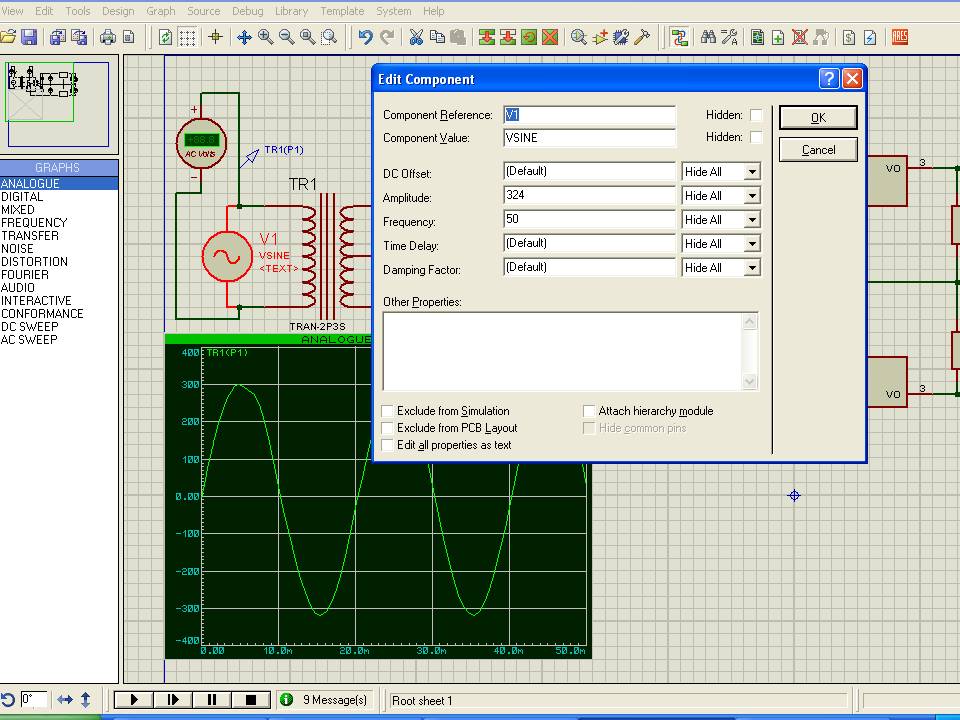
Task: Check Exclude from PCB Layout option
Action: 388,428
